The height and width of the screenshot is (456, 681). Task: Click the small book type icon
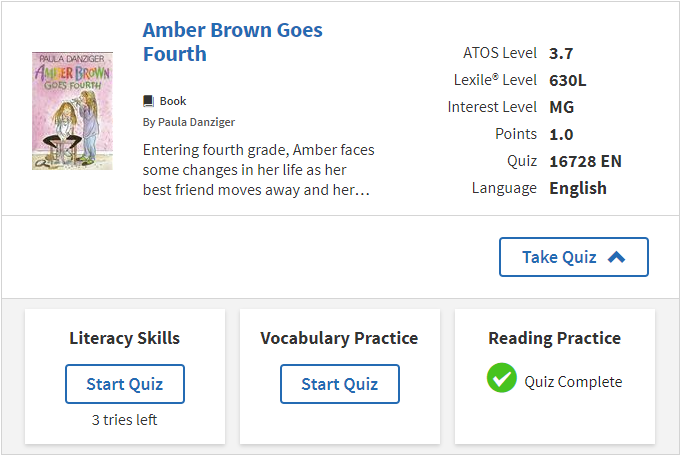pos(149,101)
